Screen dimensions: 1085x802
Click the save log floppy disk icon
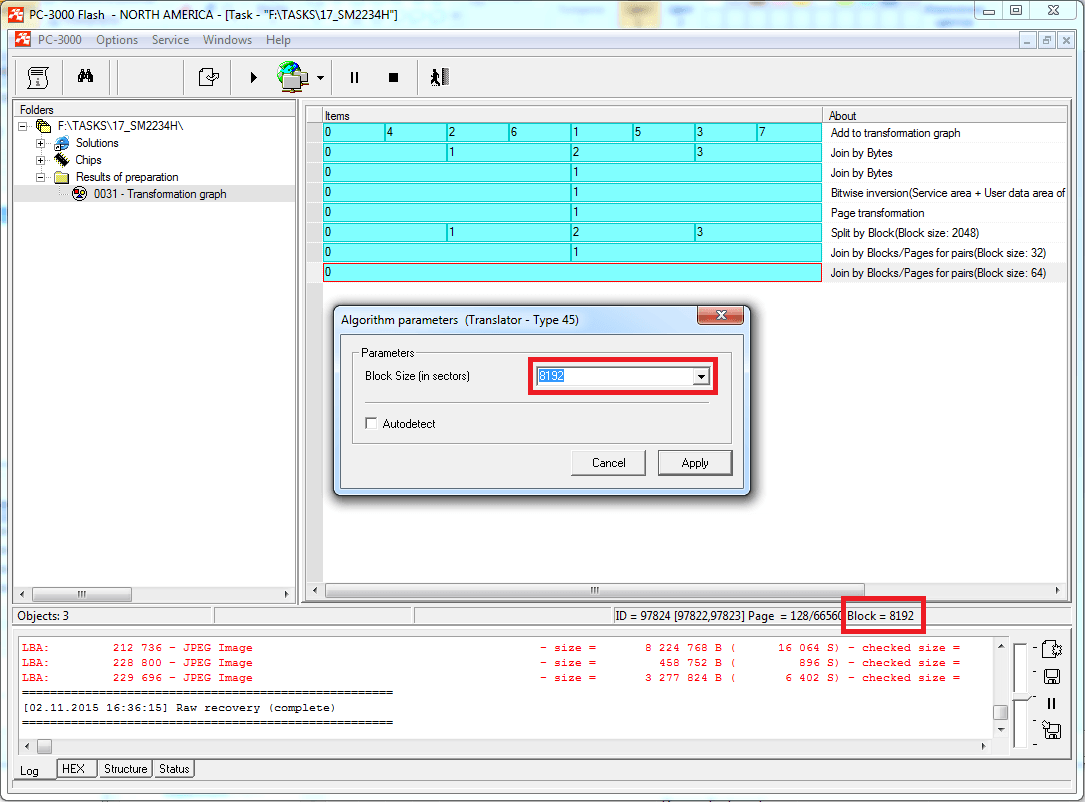pos(1052,676)
